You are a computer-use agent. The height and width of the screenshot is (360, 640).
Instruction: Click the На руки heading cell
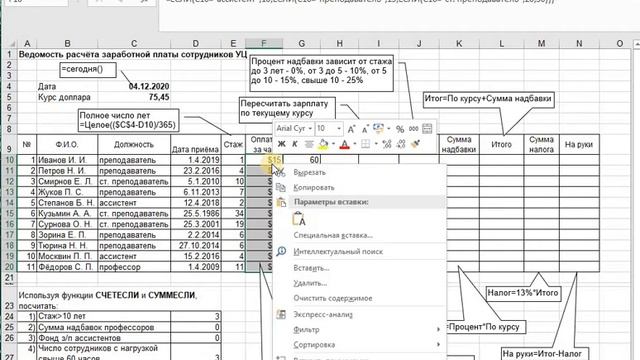click(x=579, y=144)
